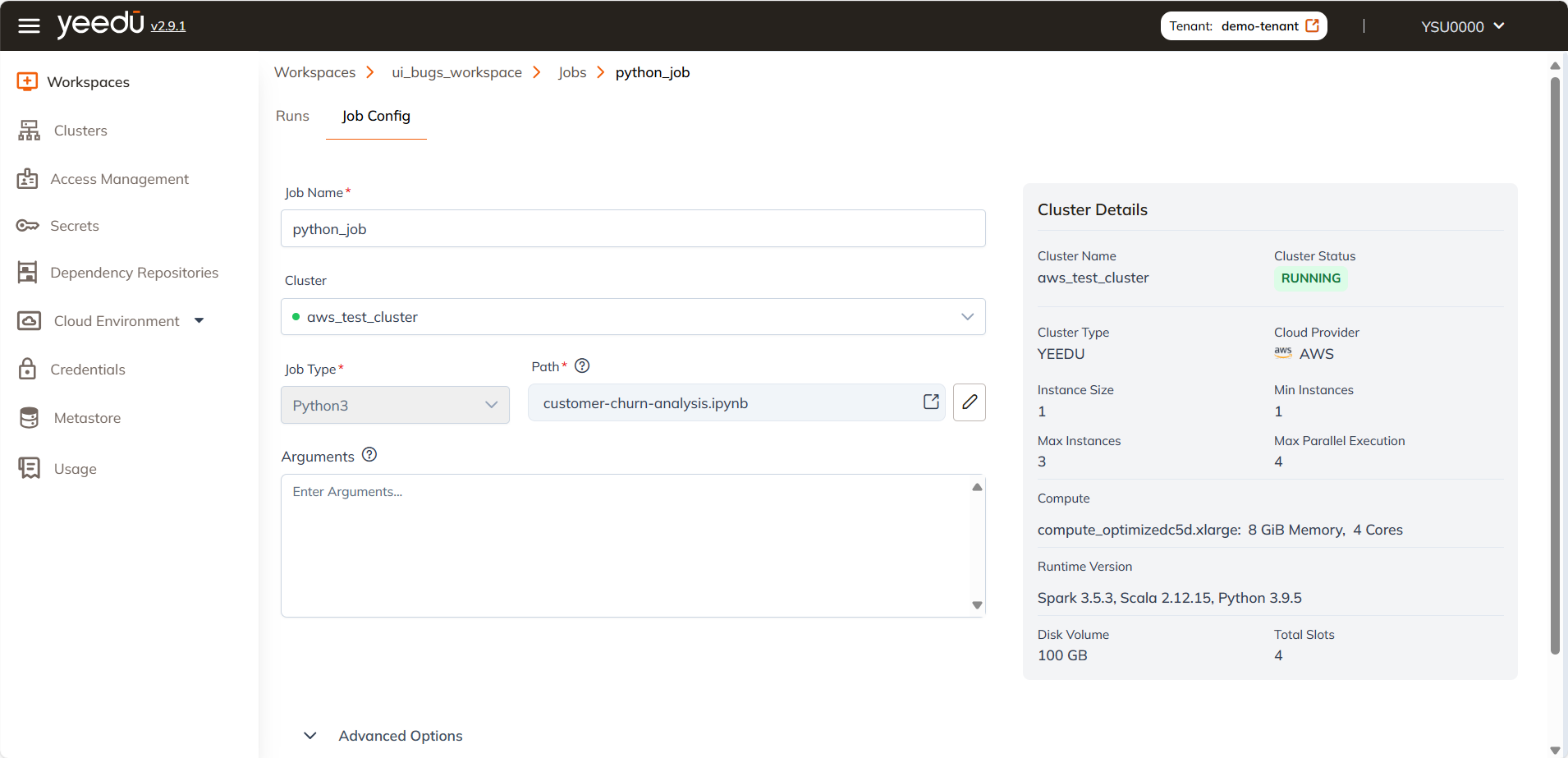Click the Arguments help question icon
The image size is (1568, 758).
pos(369,455)
